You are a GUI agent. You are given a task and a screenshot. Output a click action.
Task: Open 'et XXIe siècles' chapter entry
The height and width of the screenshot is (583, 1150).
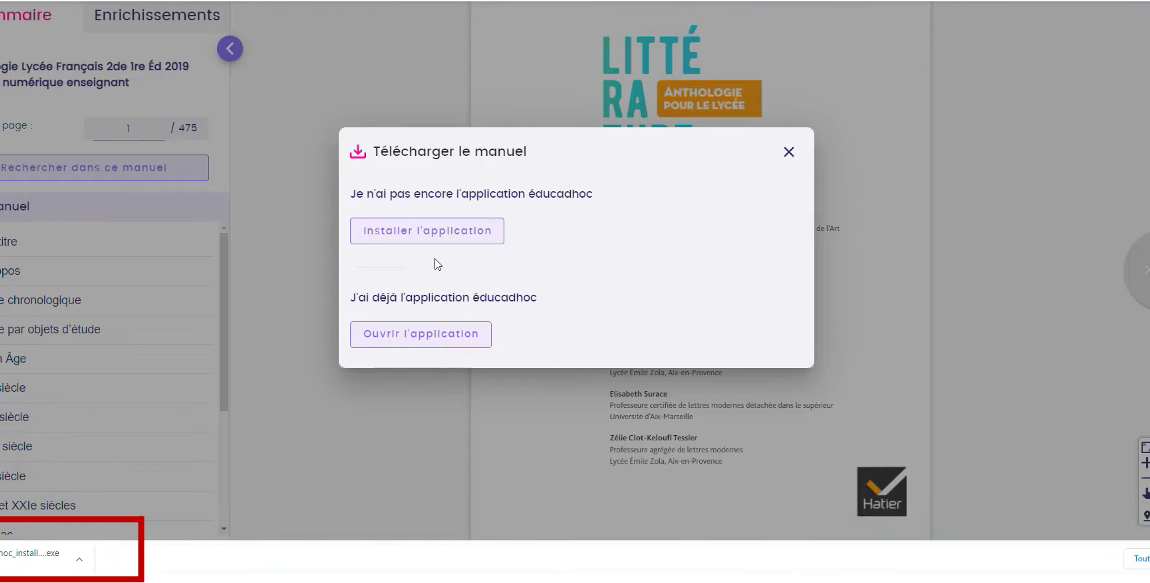point(38,505)
